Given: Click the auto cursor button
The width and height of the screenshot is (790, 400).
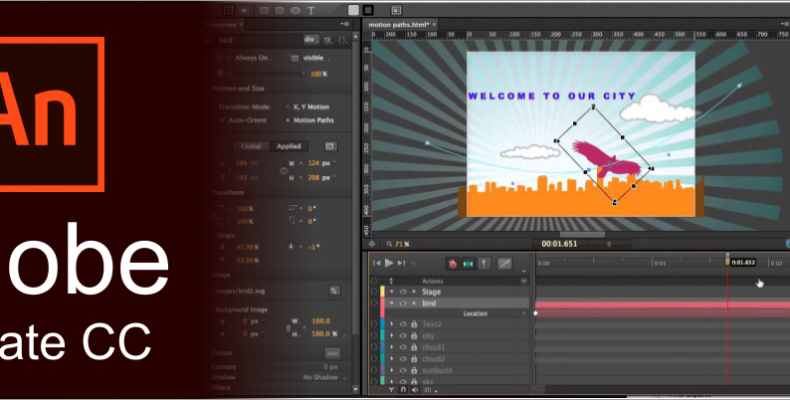Looking at the screenshot, I should click(x=333, y=353).
